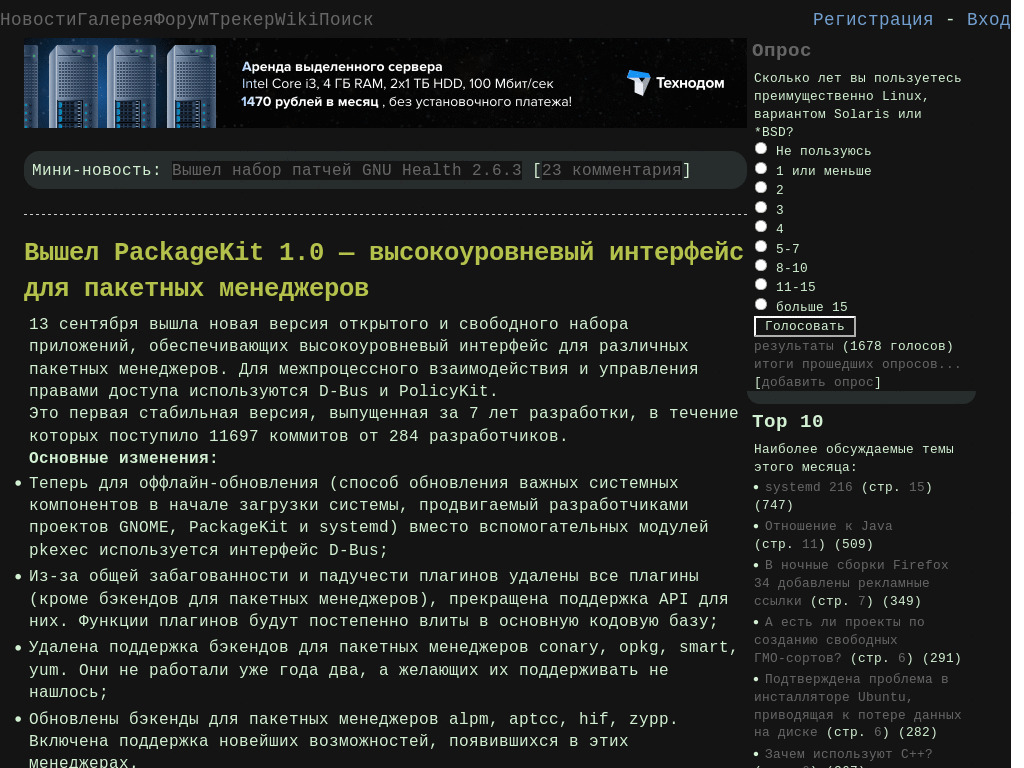Viewport: 1024px width, 768px height.
Task: Click the Технодом logo in the banner
Action: coord(675,83)
